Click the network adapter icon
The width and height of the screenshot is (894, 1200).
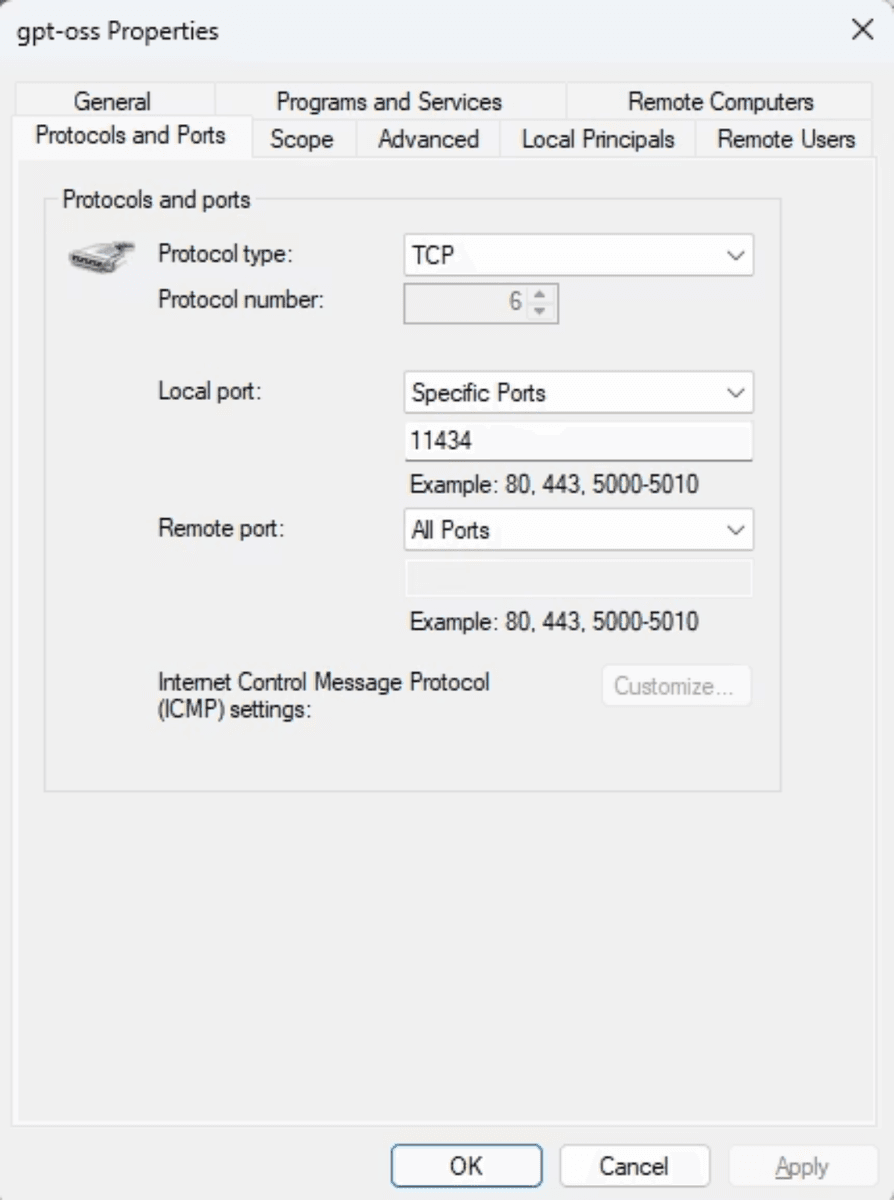coord(100,256)
